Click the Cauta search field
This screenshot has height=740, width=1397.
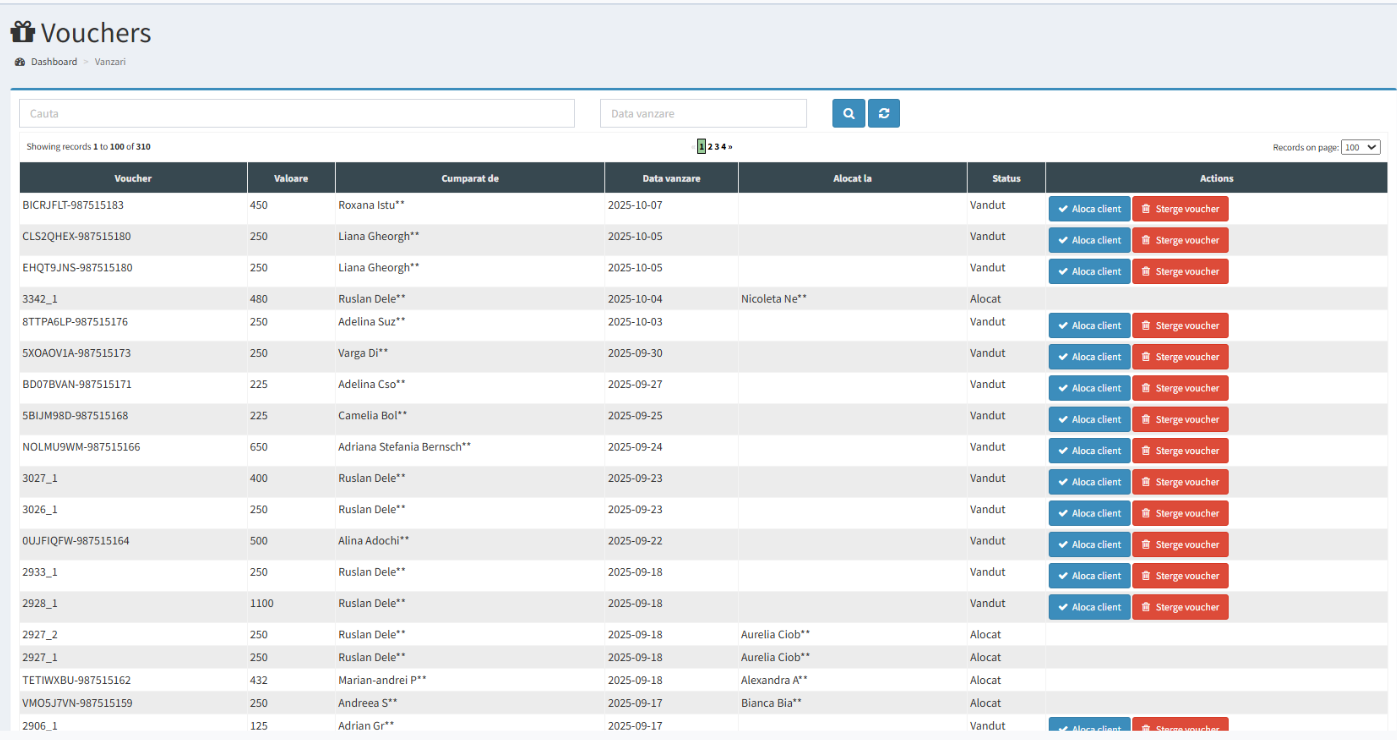click(297, 114)
